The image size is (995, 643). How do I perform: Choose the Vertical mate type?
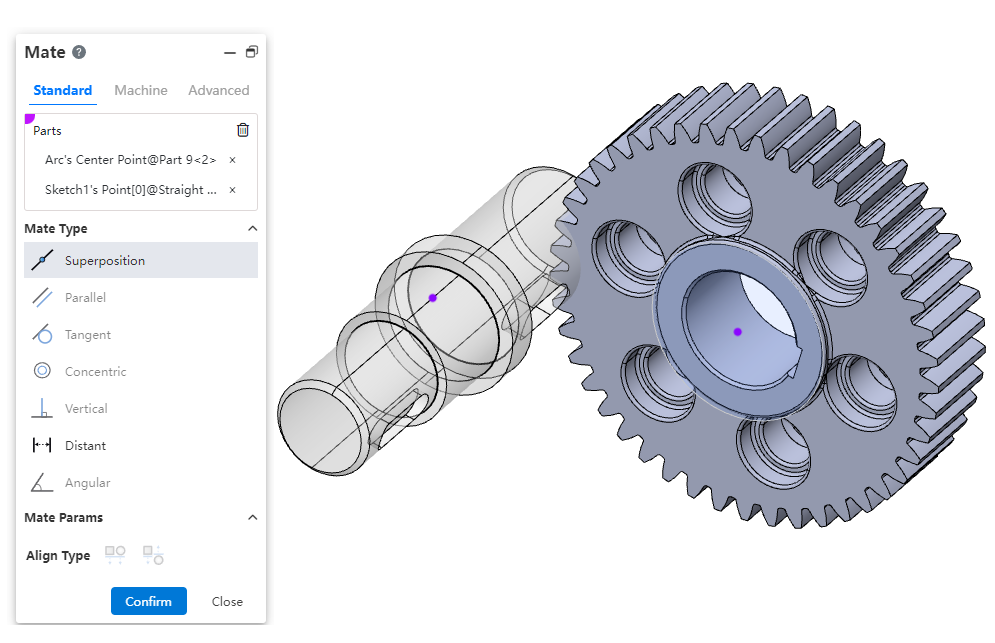pyautogui.click(x=86, y=409)
